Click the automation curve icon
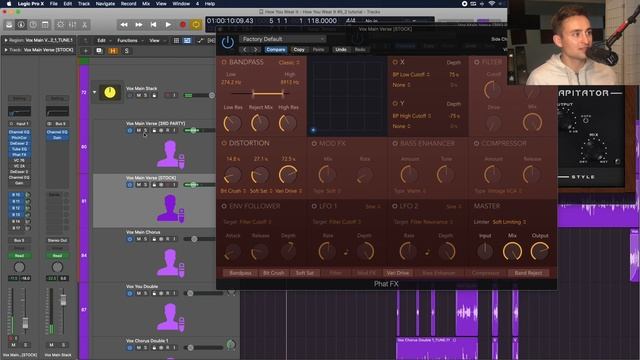 (x=200, y=40)
